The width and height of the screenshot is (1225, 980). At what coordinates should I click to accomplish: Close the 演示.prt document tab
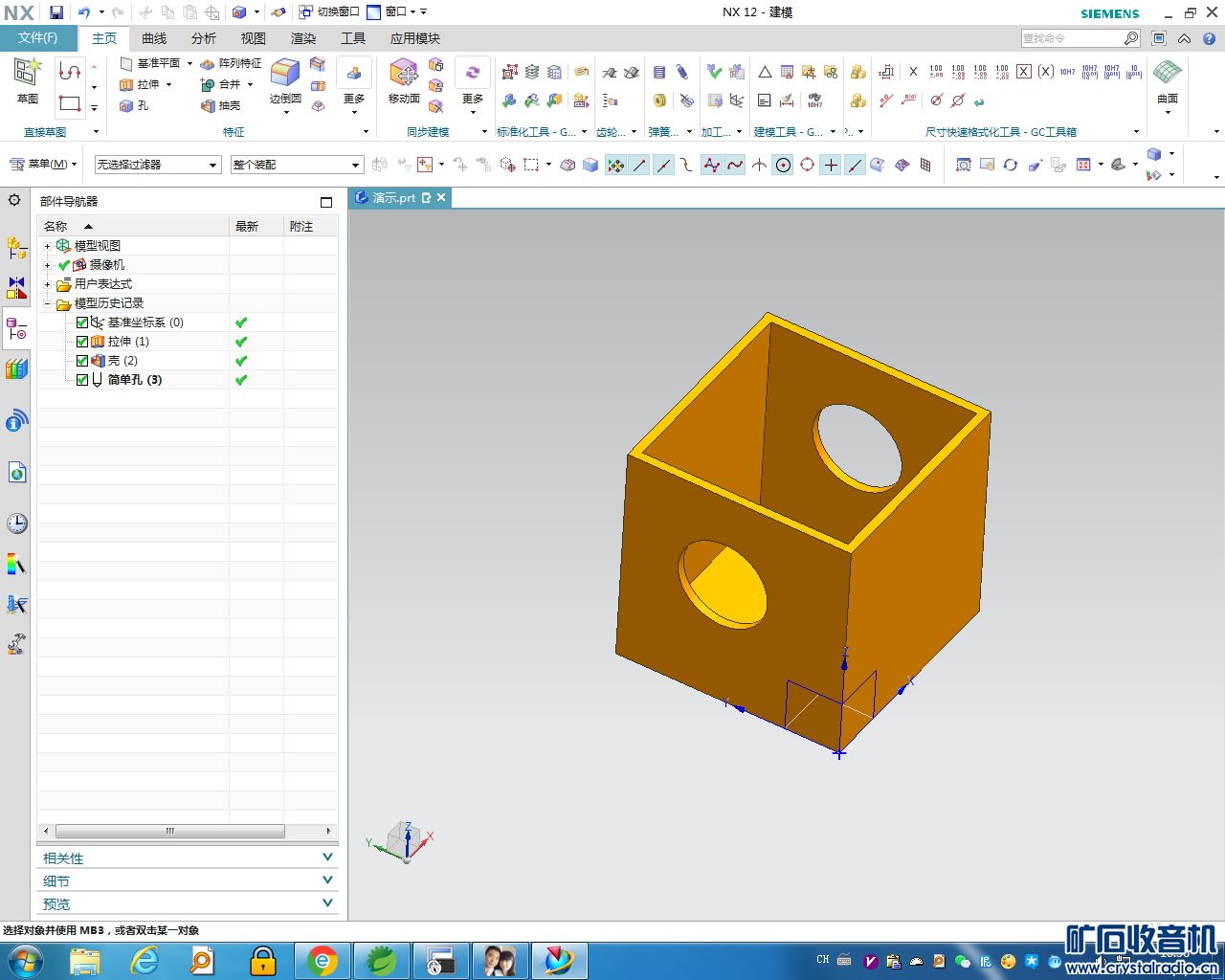441,197
